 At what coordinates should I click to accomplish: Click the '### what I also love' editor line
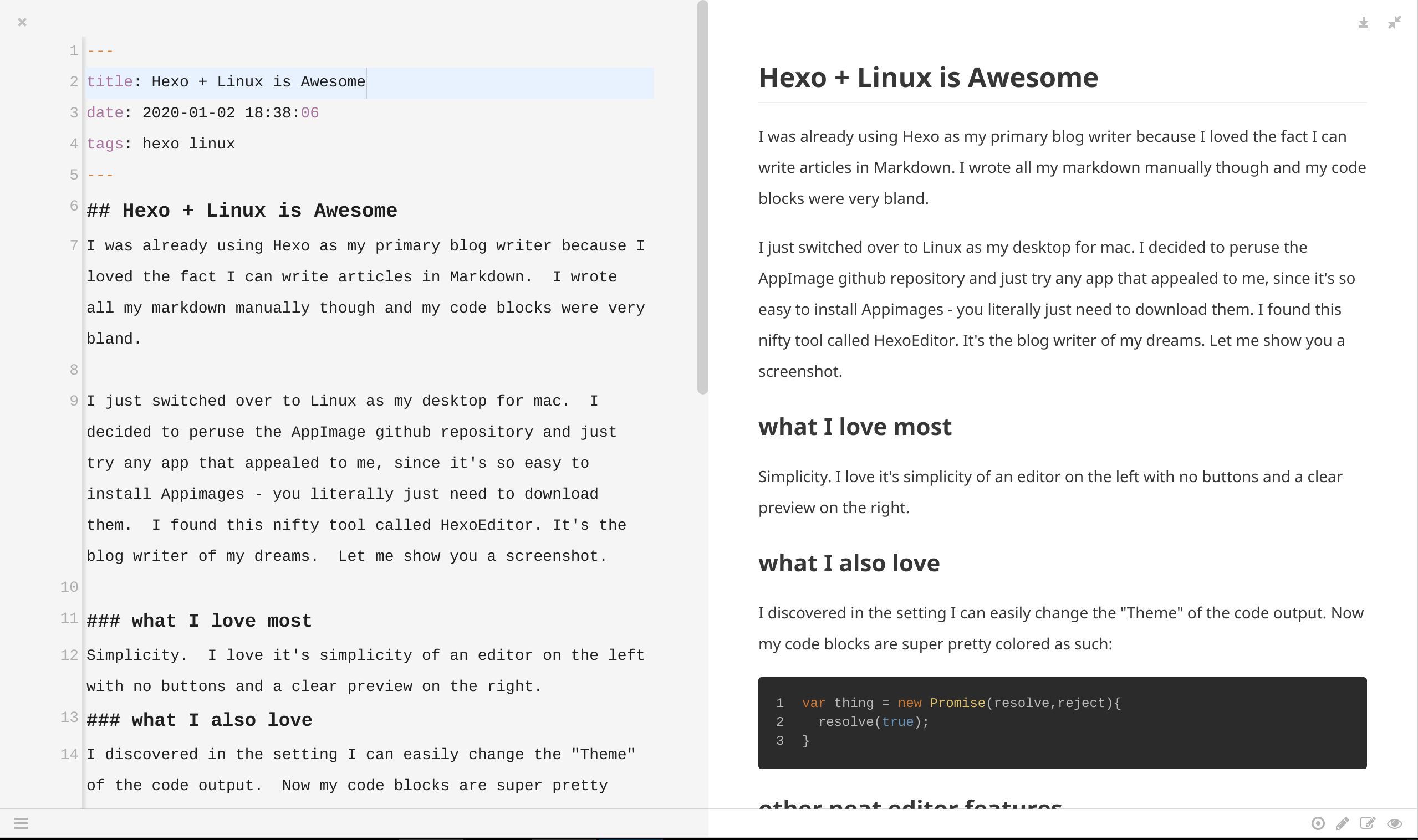[x=200, y=720]
